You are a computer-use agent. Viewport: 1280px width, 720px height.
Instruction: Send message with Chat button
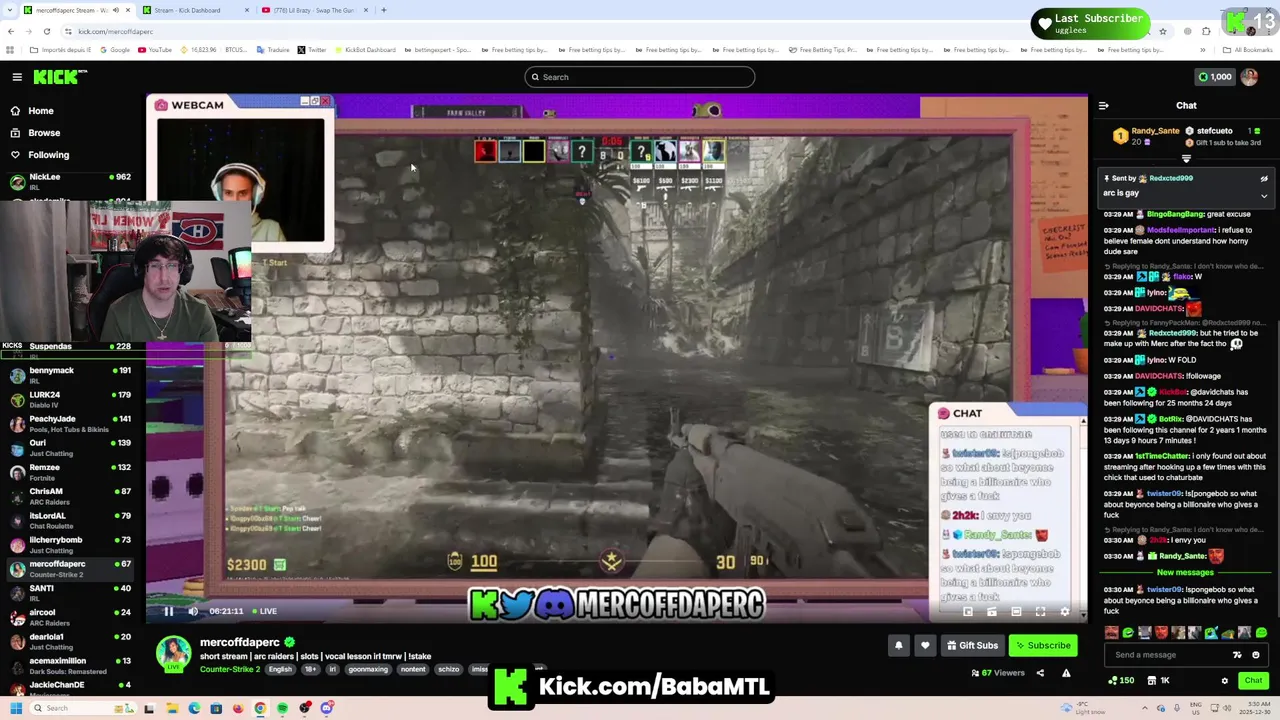point(1253,681)
